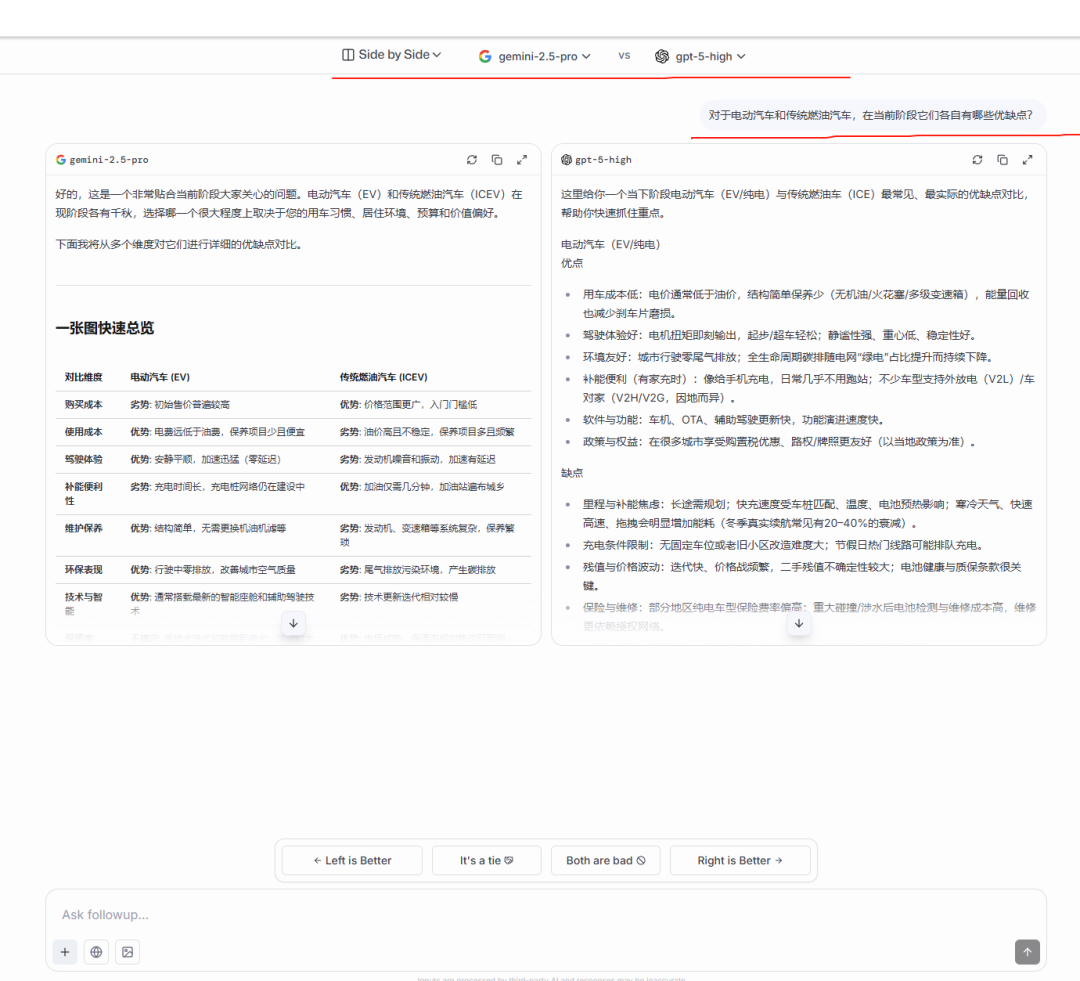Vote Right is Better
This screenshot has width=1080, height=981.
(740, 860)
